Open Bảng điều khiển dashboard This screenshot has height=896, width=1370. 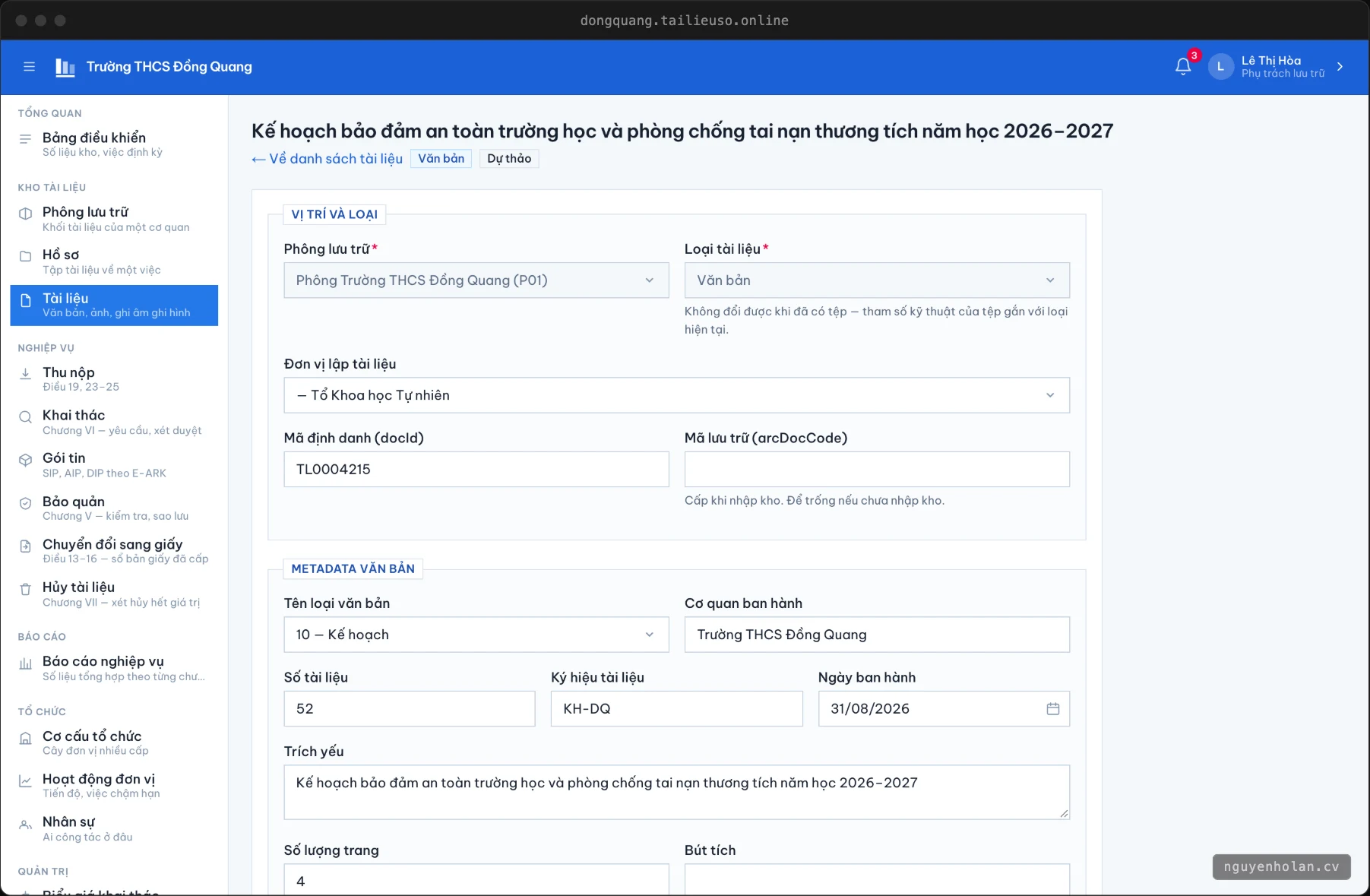click(x=114, y=144)
